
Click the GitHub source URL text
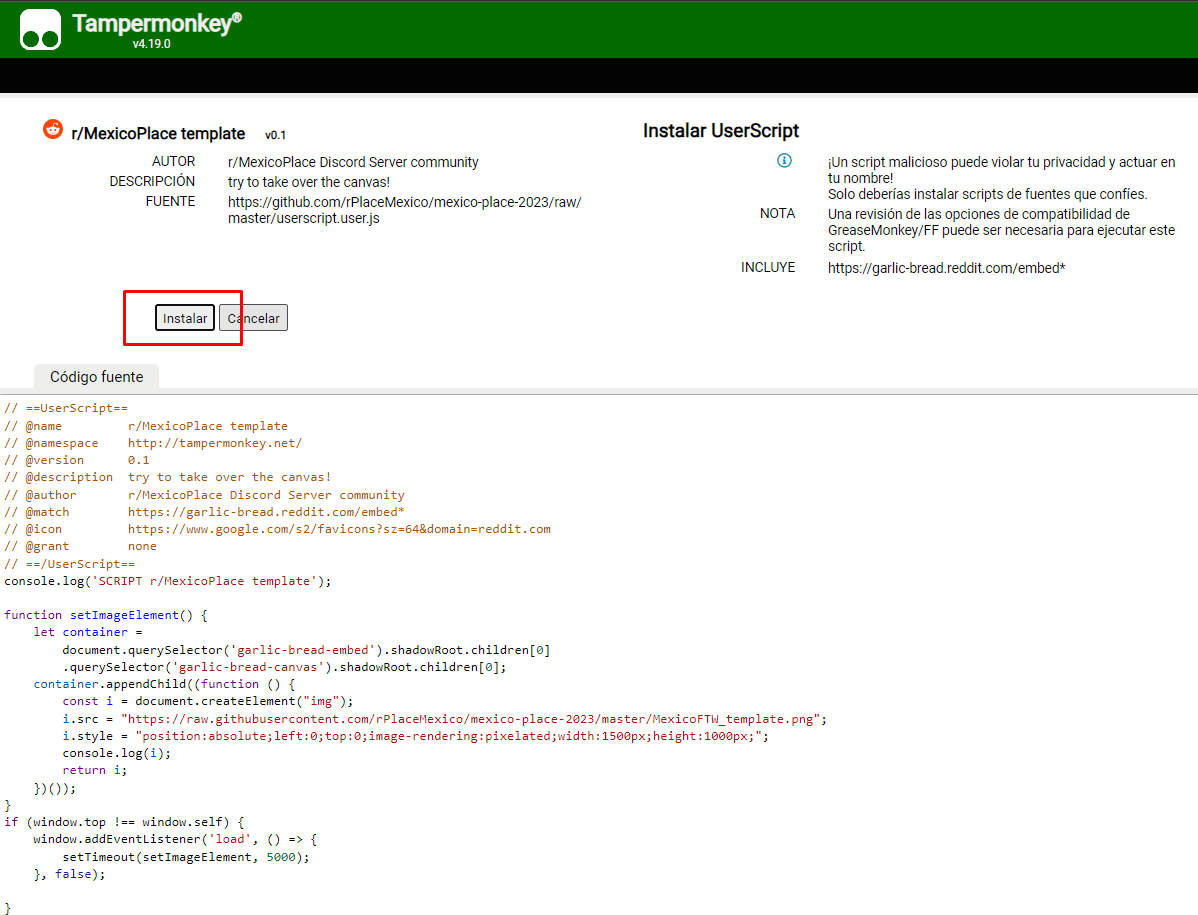(404, 210)
